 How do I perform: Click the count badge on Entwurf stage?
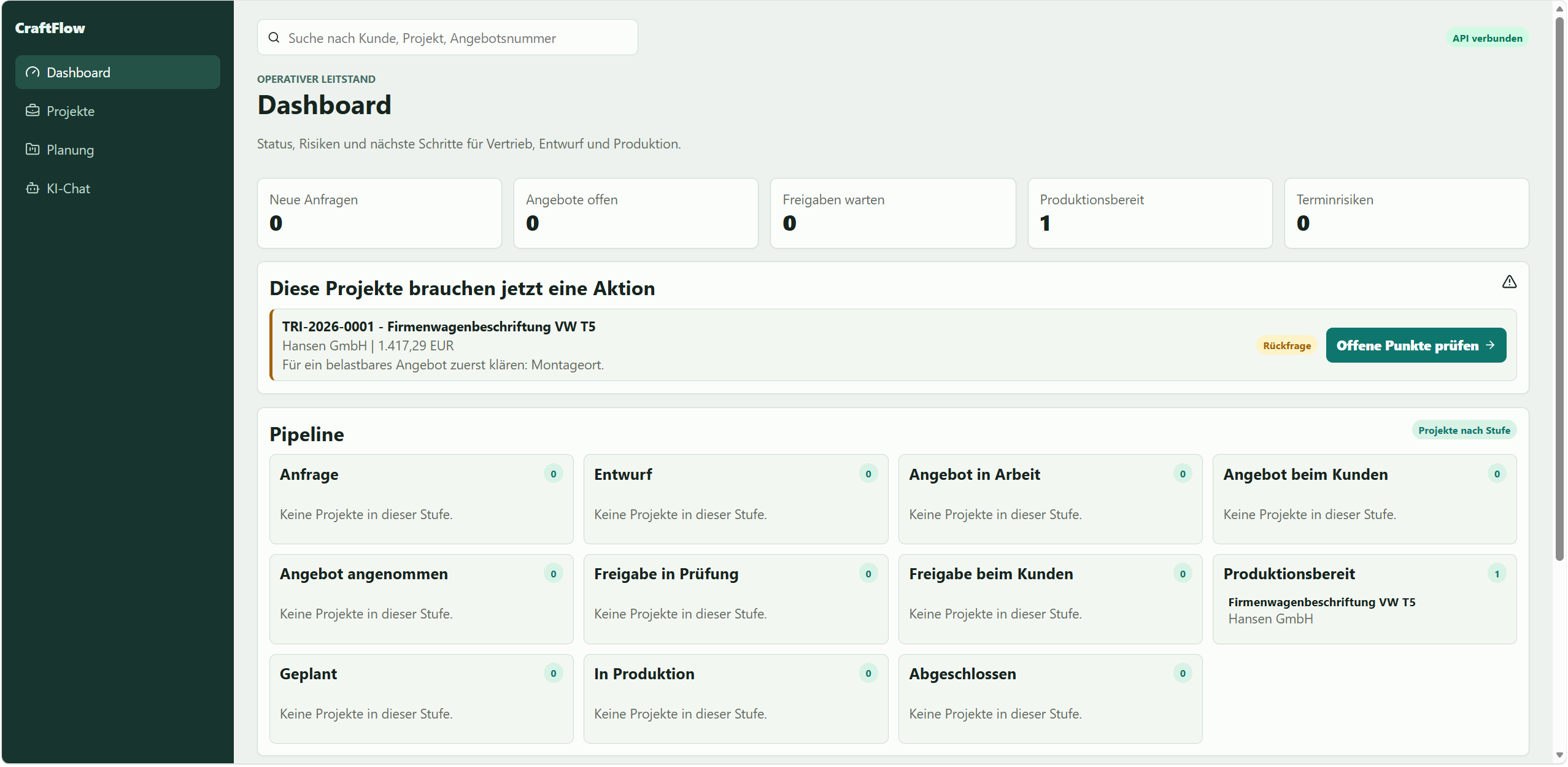click(868, 474)
